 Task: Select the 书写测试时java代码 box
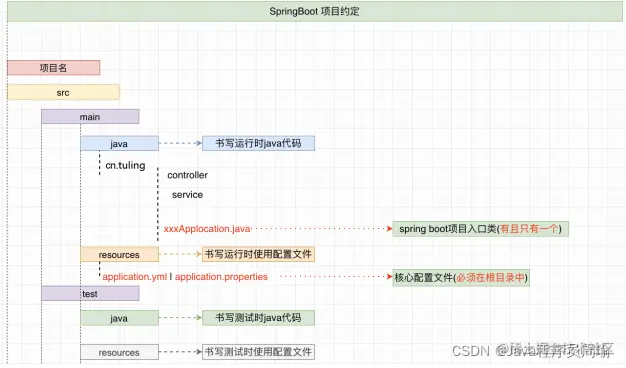pyautogui.click(x=258, y=318)
